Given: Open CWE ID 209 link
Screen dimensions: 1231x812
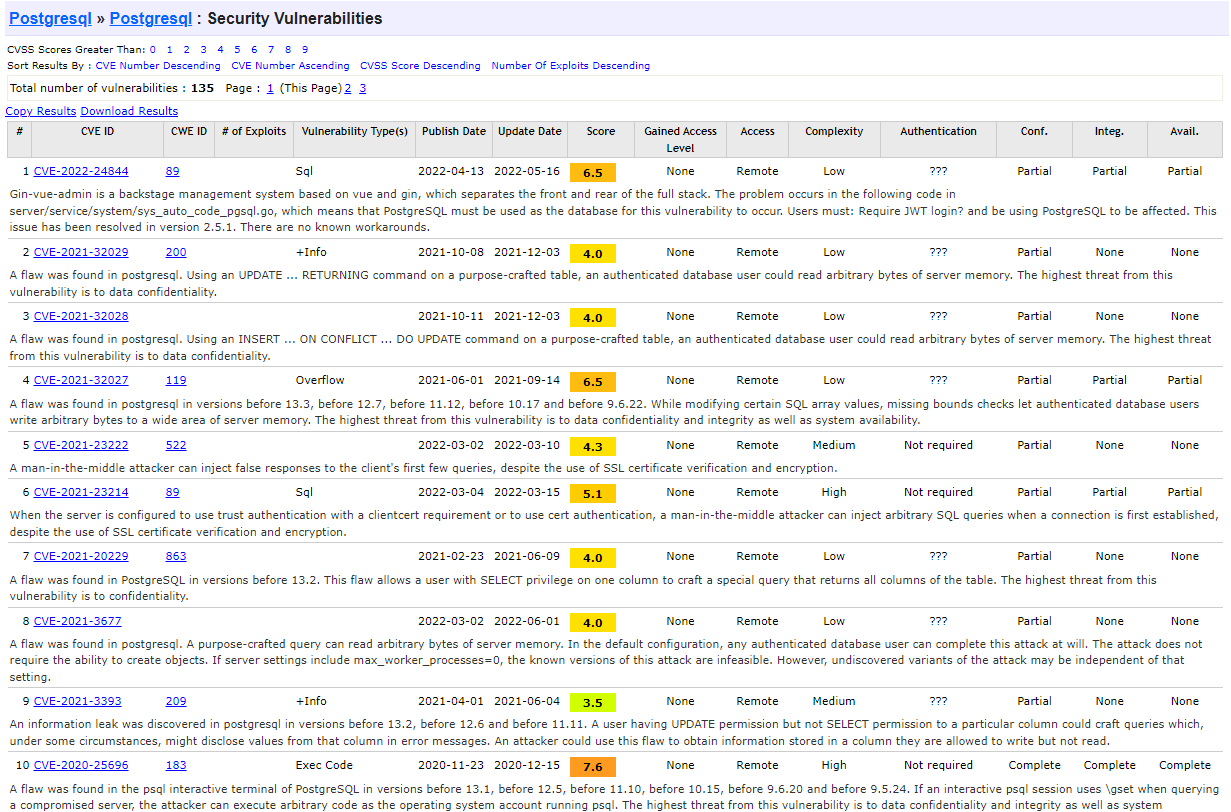Looking at the screenshot, I should coord(176,701).
